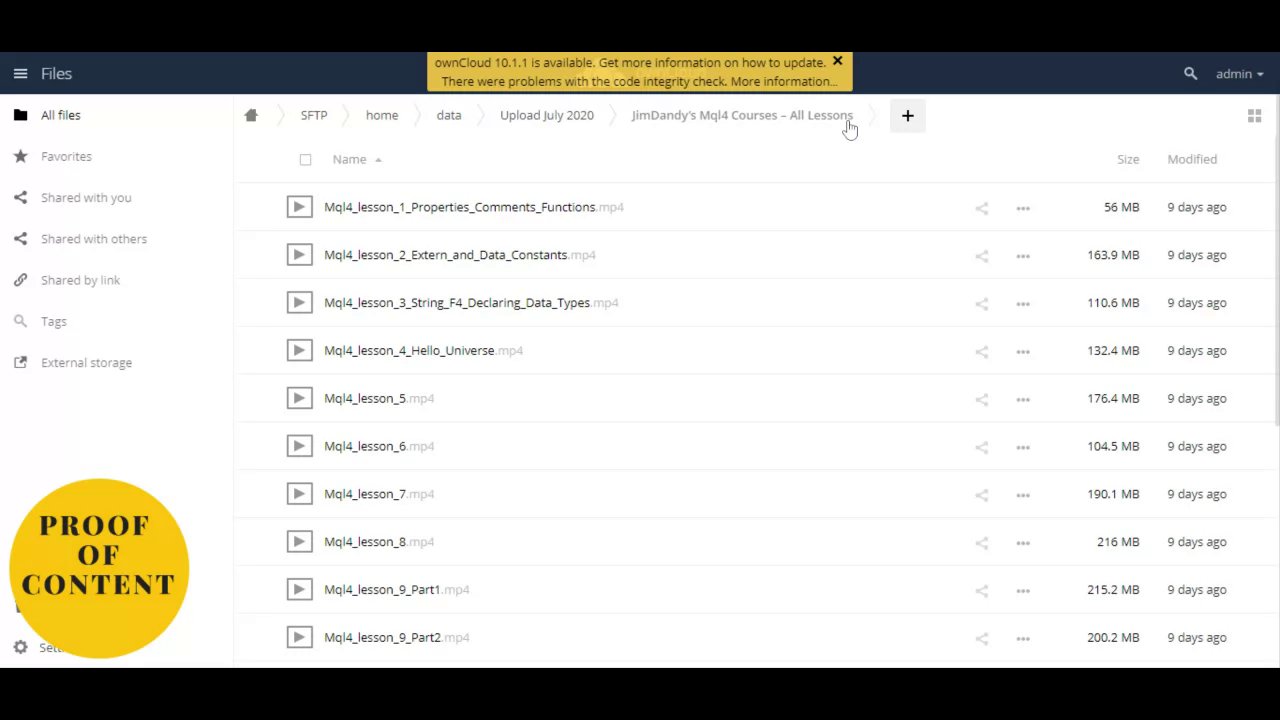Sort files by Size column
Screen dimensions: 1280x720
point(1128,159)
